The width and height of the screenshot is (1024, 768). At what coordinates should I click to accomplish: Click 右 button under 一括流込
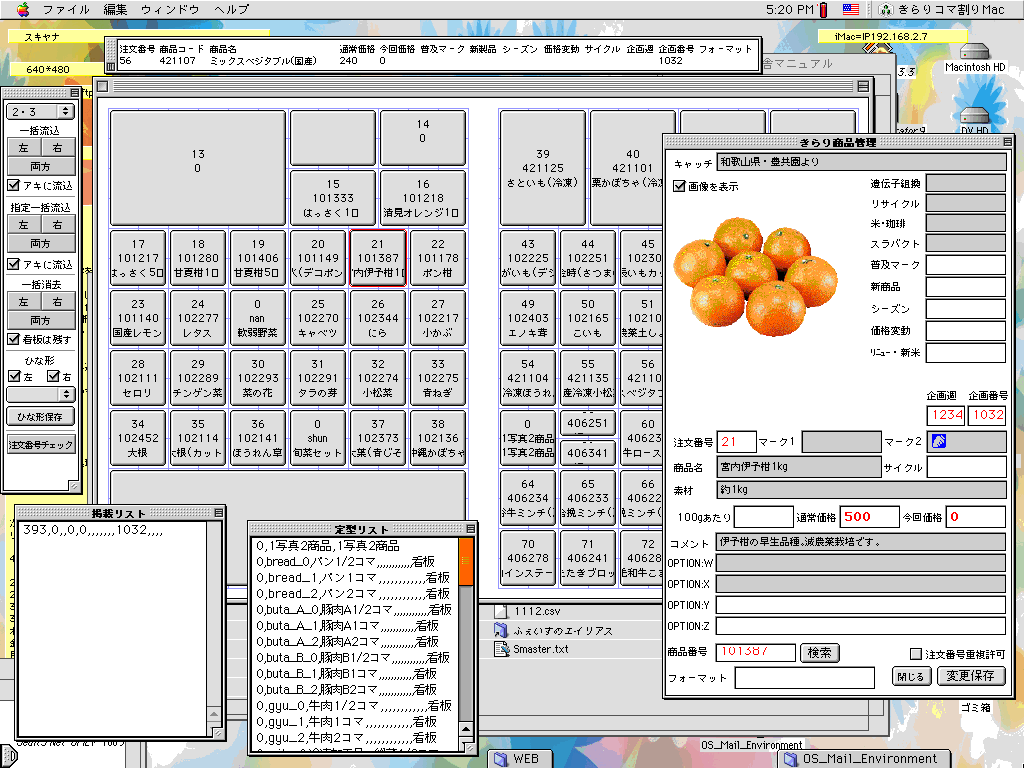click(57, 148)
